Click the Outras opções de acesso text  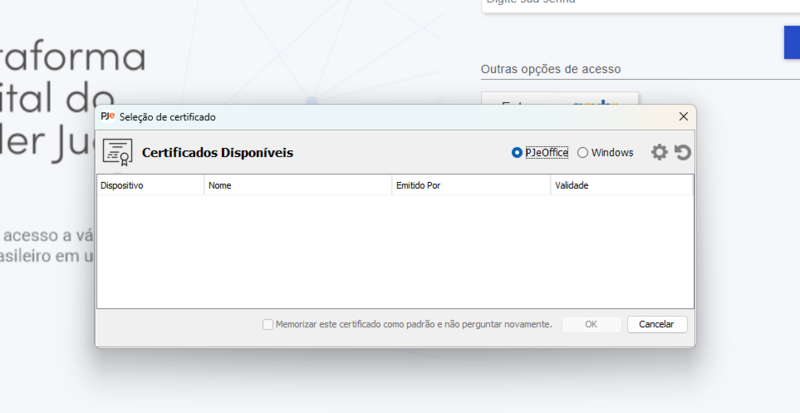coord(551,69)
